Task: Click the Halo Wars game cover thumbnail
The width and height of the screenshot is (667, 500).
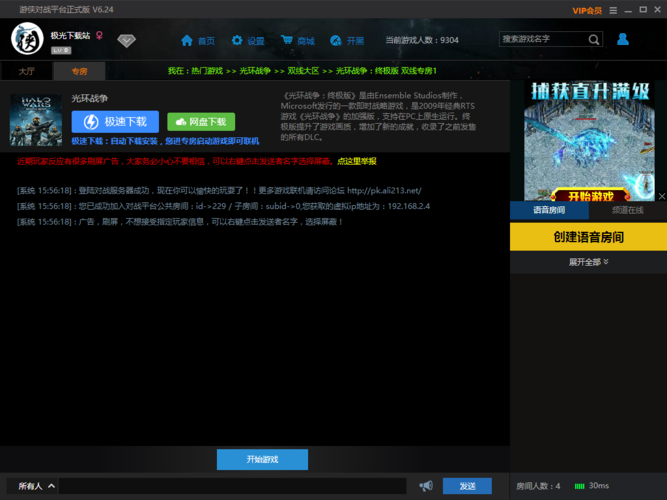Action: (36, 120)
